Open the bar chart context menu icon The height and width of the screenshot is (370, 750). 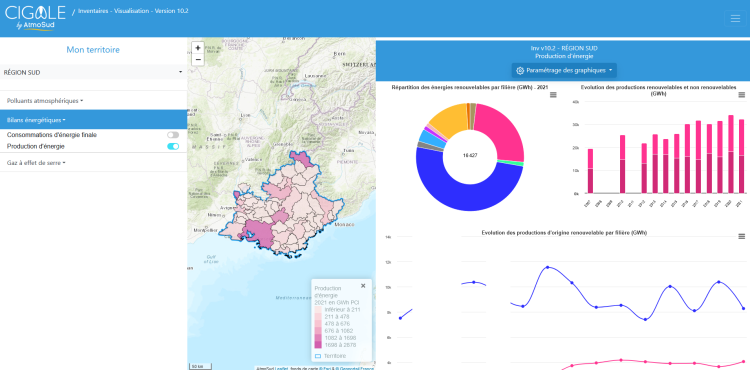[741, 95]
